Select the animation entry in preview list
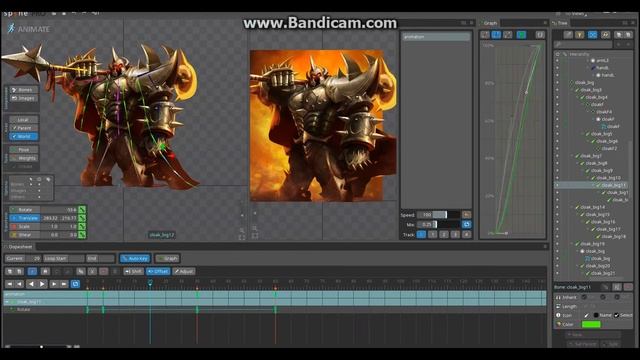 click(436, 37)
